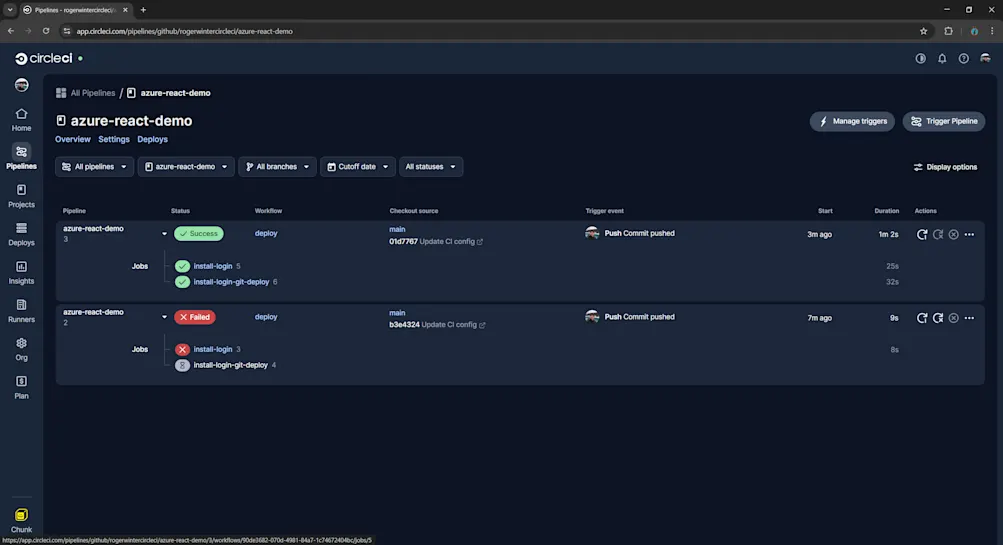Click the Failed status badge
Viewport: 1003px width, 545px height.
(194, 317)
